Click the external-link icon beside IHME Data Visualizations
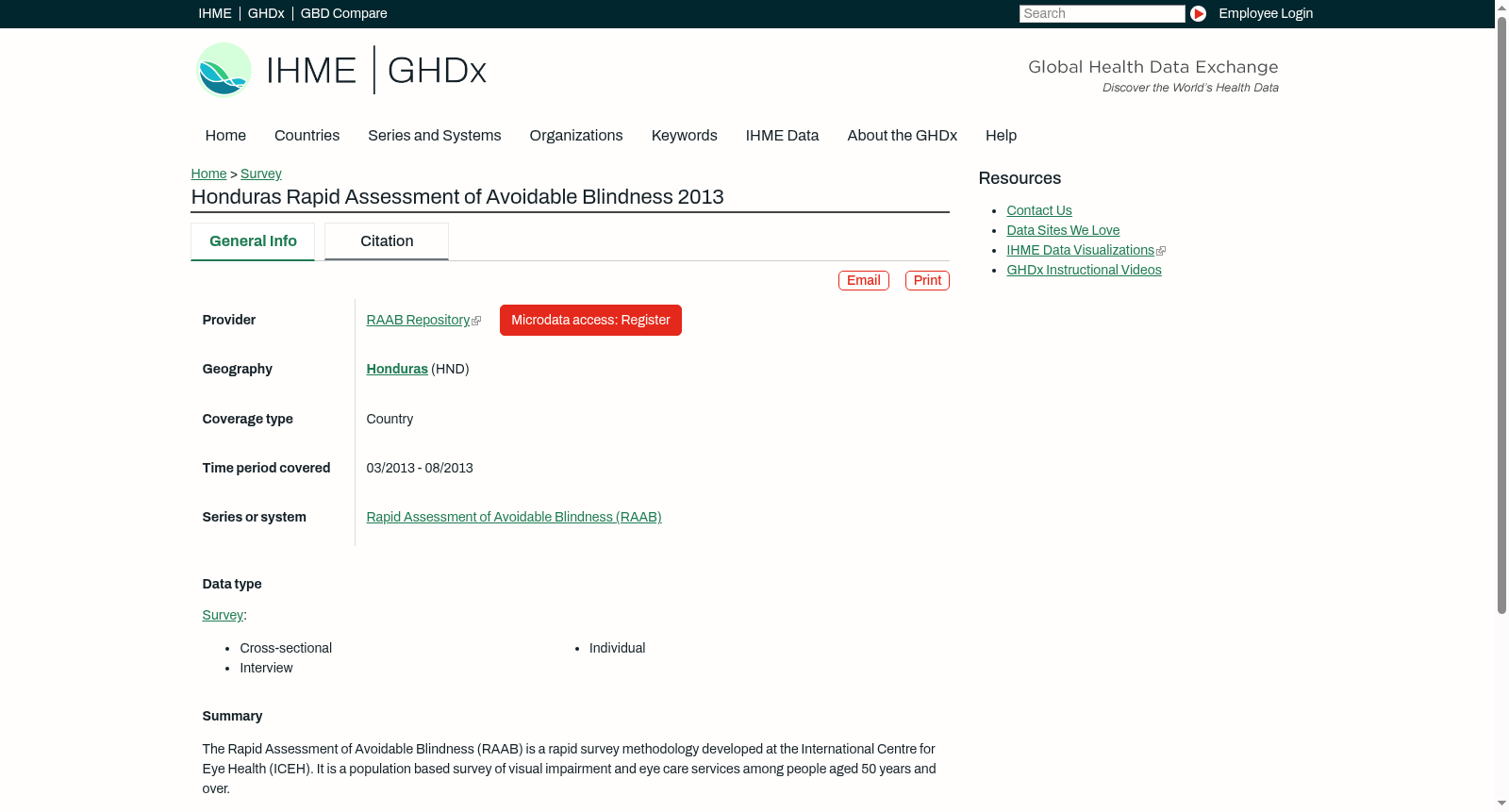Screen dimensions: 1509x812 pos(1161,251)
